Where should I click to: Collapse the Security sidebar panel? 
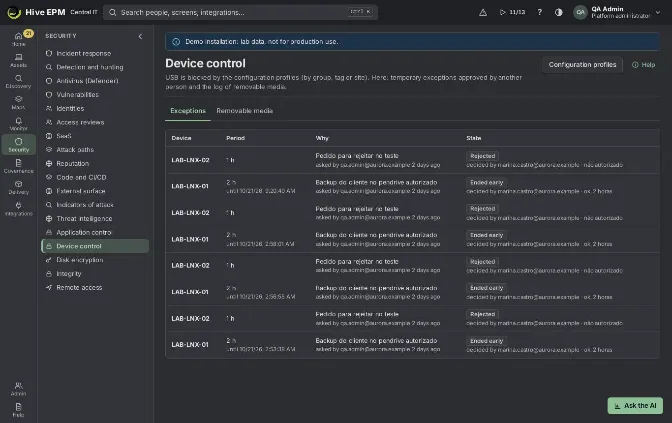click(x=140, y=36)
